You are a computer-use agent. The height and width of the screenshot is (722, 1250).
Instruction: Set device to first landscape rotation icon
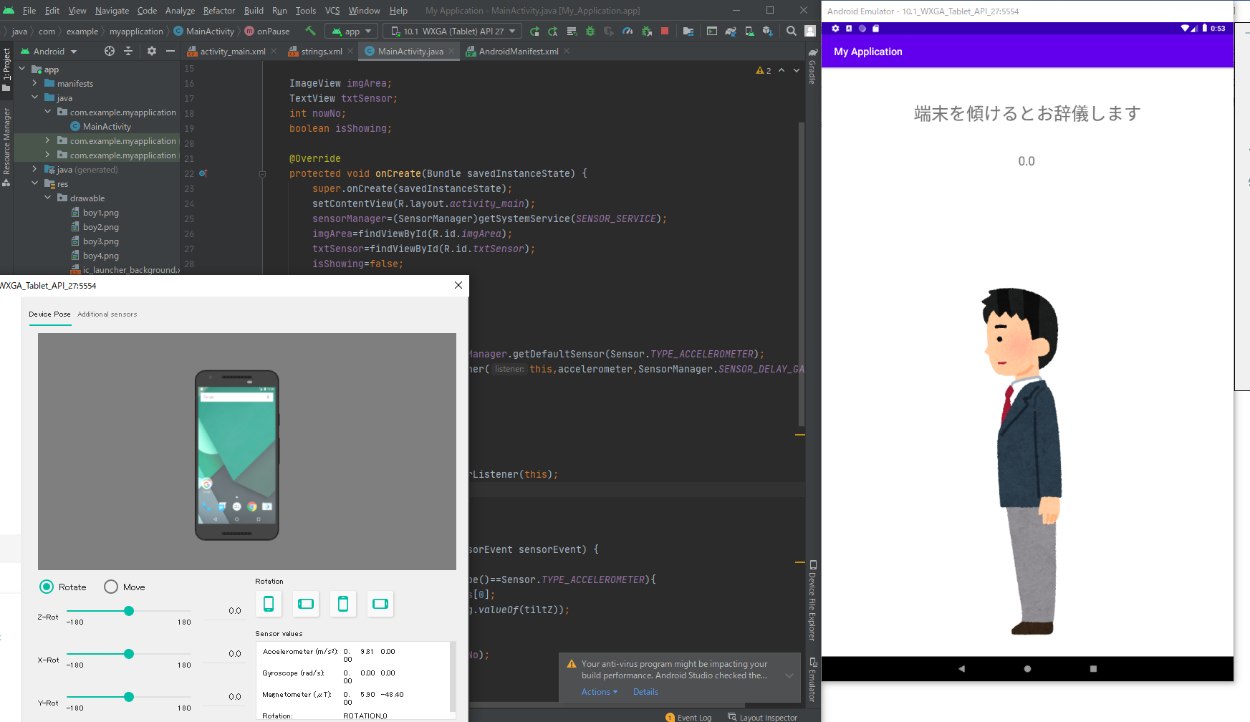[306, 603]
